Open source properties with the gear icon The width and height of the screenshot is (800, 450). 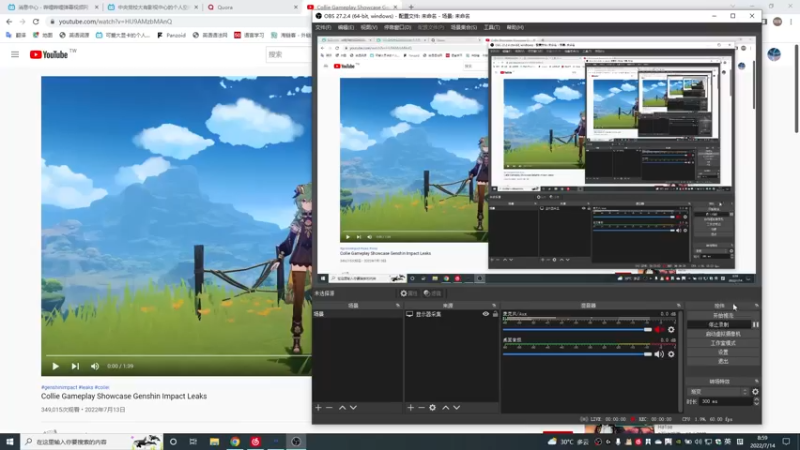433,408
